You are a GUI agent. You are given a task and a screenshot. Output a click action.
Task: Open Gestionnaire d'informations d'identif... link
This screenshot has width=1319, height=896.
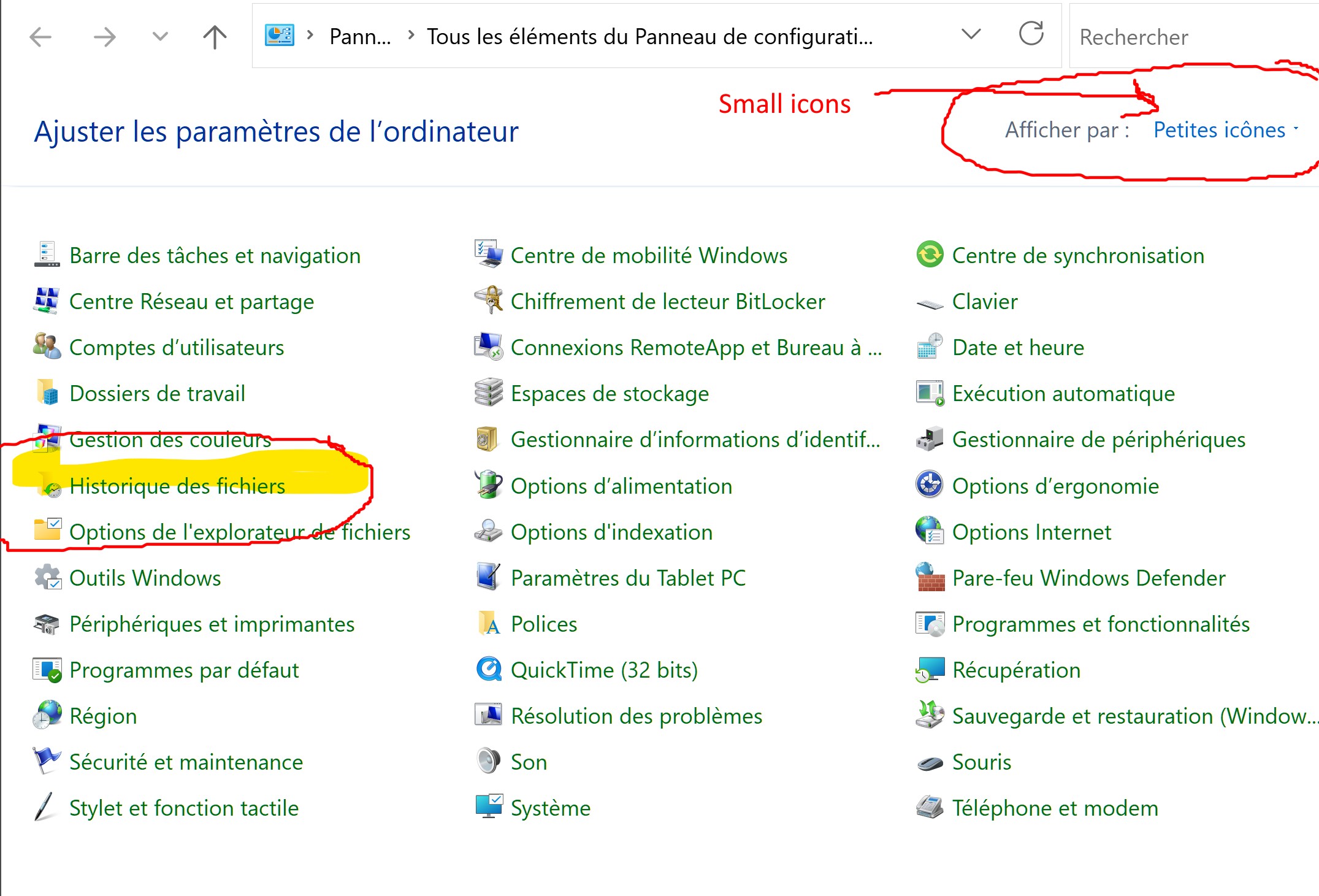coord(695,439)
